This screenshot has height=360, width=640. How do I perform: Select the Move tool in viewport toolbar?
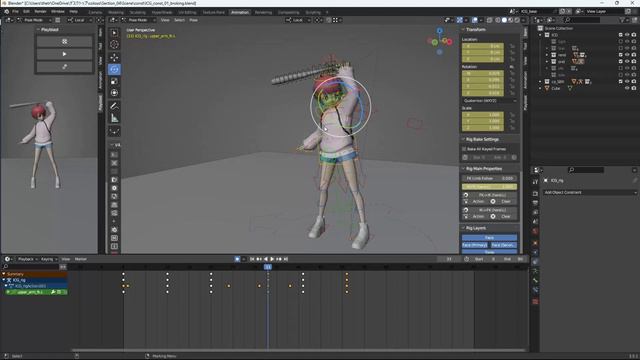coord(114,57)
